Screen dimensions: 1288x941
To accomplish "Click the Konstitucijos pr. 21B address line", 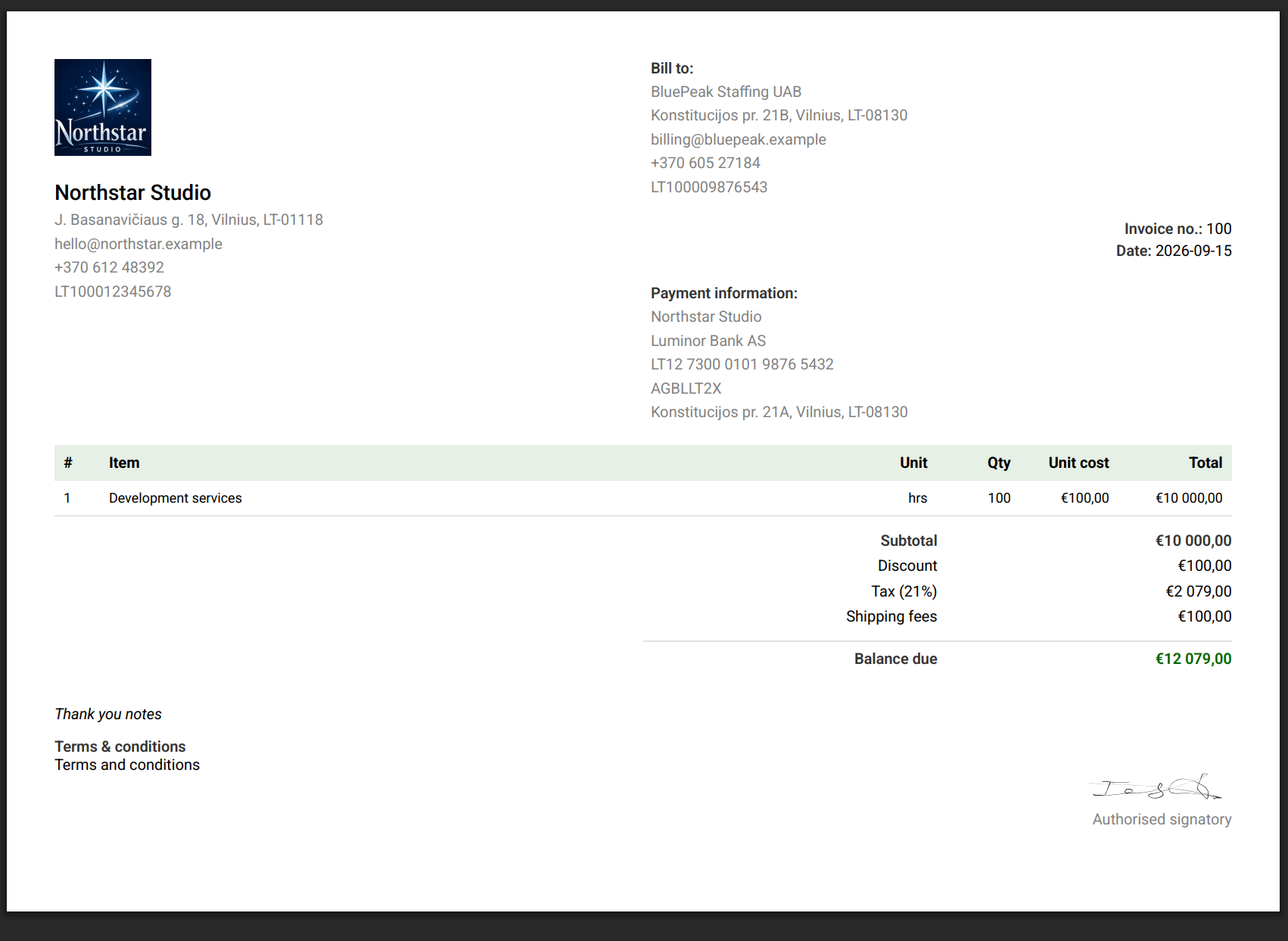I will [x=779, y=115].
